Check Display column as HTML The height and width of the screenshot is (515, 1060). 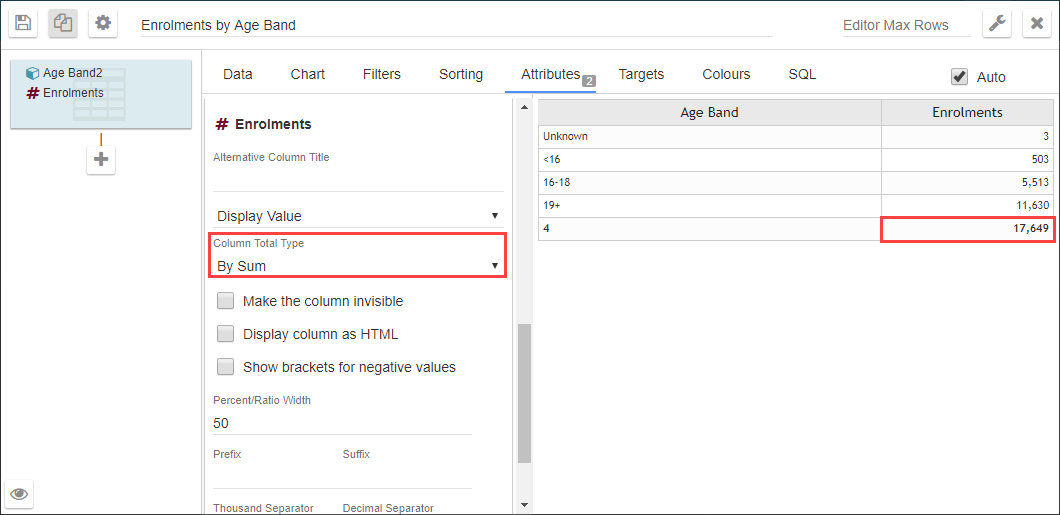pyautogui.click(x=225, y=334)
